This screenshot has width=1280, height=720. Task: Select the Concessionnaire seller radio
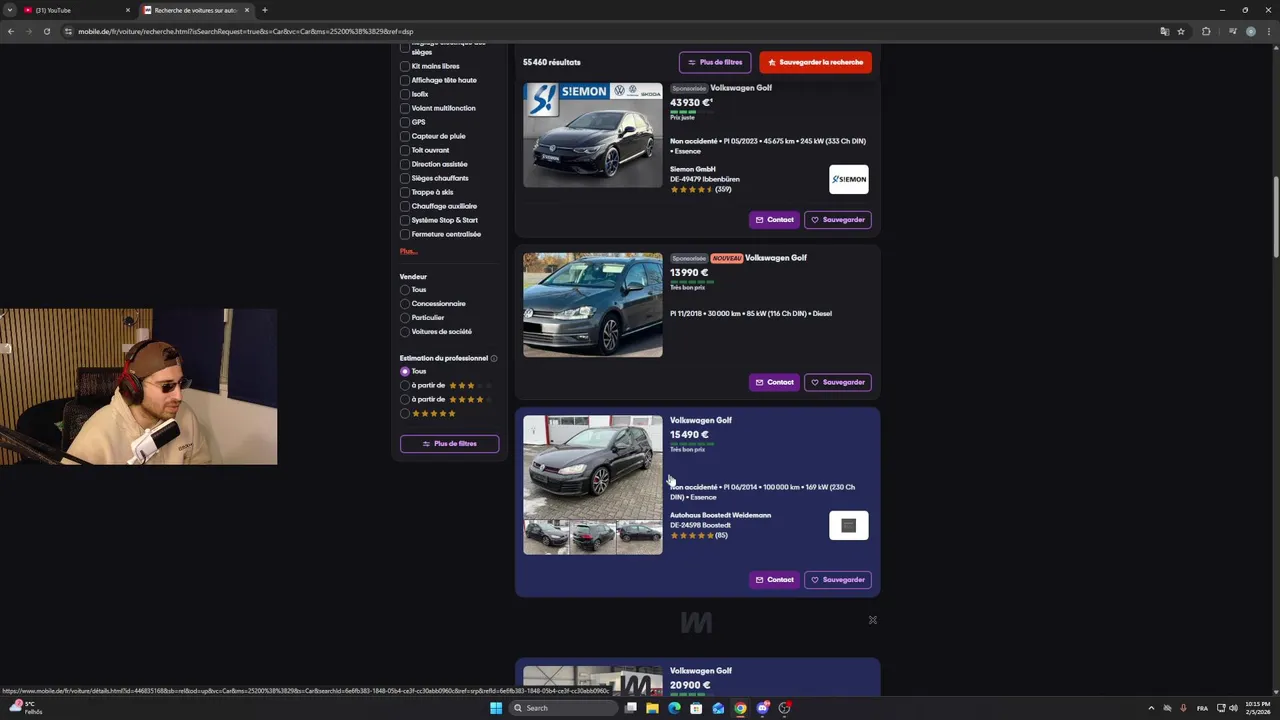[x=405, y=304]
